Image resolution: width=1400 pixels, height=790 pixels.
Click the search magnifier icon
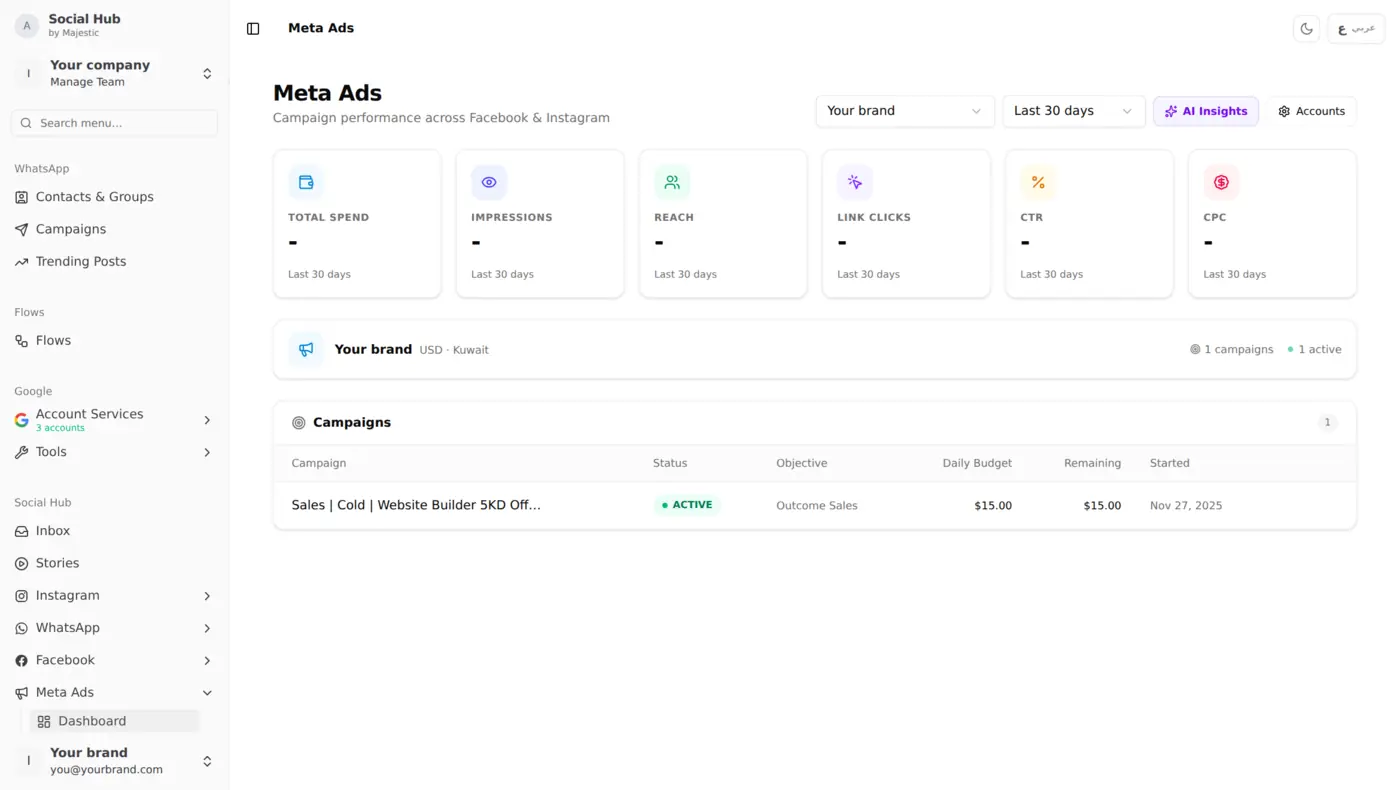tap(26, 123)
